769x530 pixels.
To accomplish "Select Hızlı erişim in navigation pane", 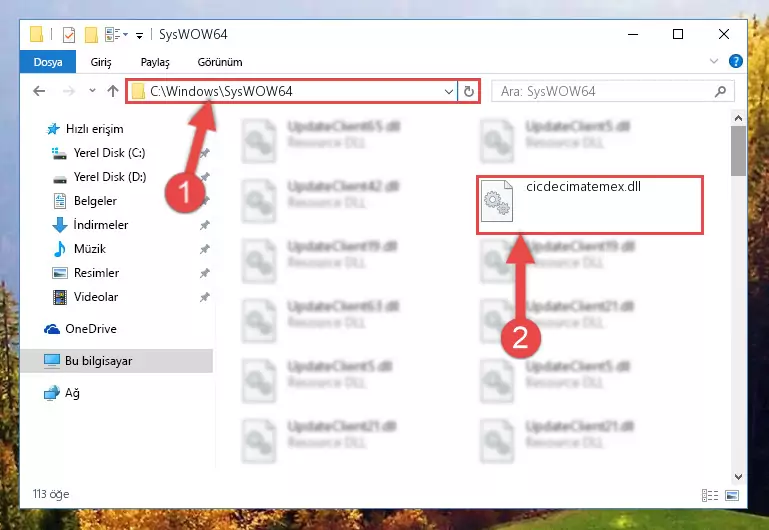I will click(x=95, y=129).
